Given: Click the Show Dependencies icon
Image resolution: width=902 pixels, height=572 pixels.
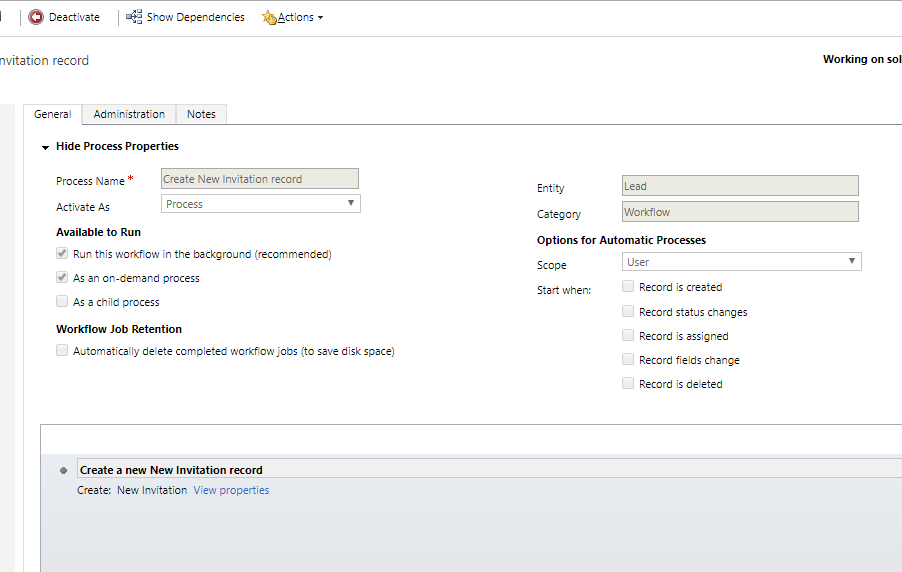Looking at the screenshot, I should [x=134, y=17].
